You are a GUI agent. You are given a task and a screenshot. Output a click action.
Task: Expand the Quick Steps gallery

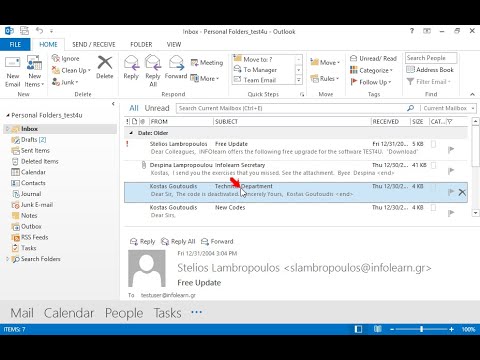click(299, 80)
